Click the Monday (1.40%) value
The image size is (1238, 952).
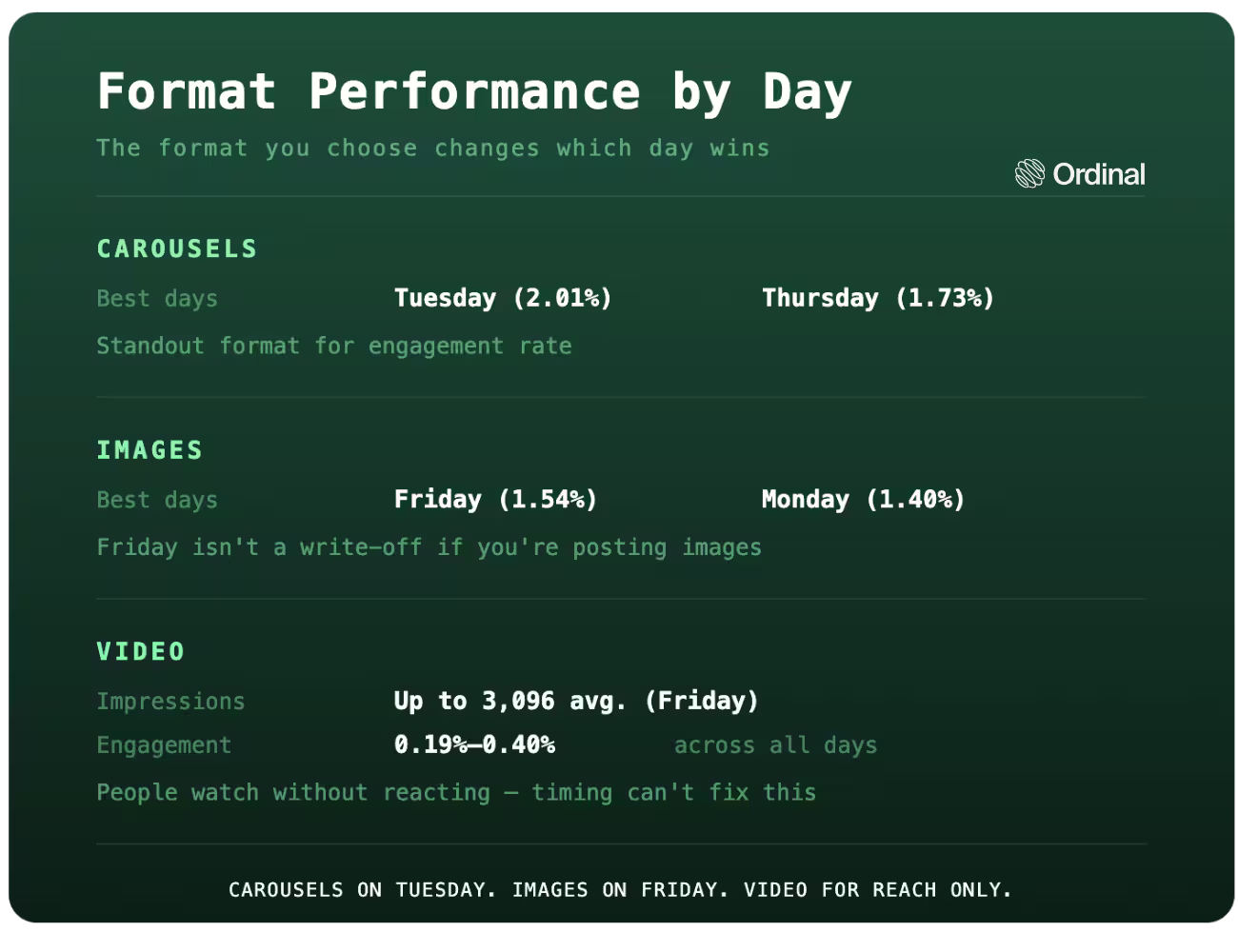click(x=863, y=500)
